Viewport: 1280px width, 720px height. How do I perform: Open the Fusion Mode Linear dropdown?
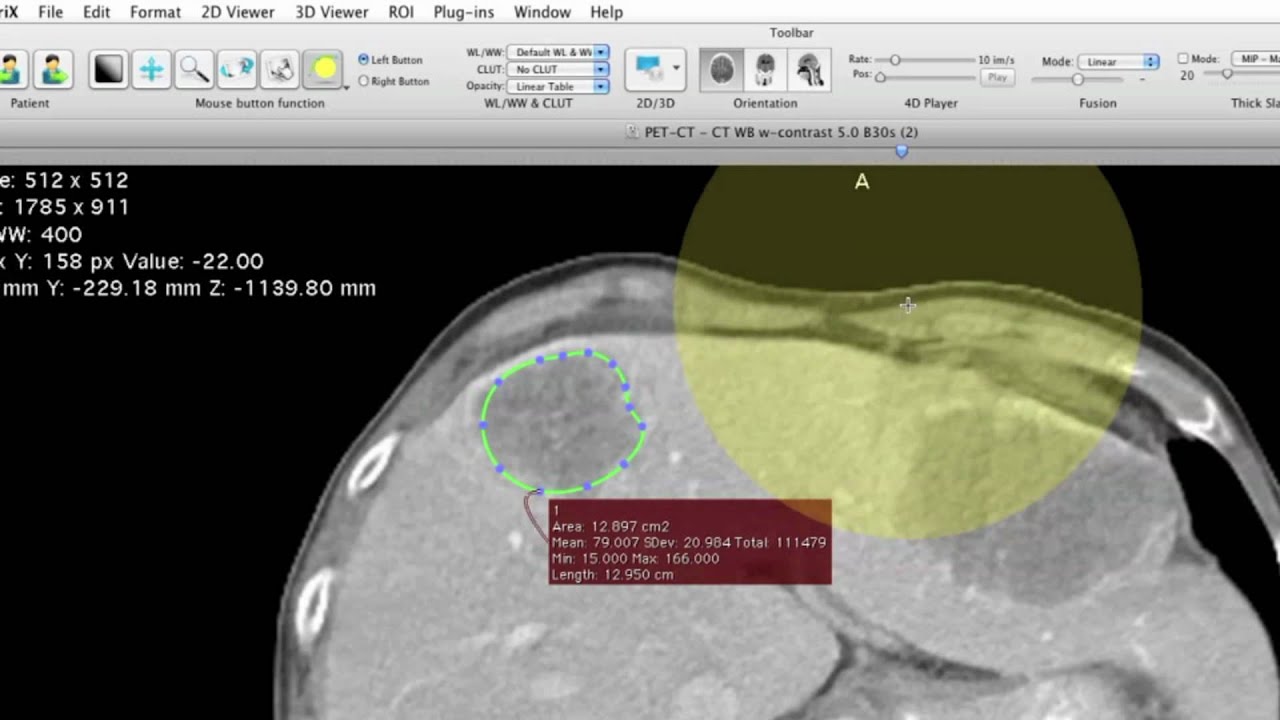[x=1120, y=62]
